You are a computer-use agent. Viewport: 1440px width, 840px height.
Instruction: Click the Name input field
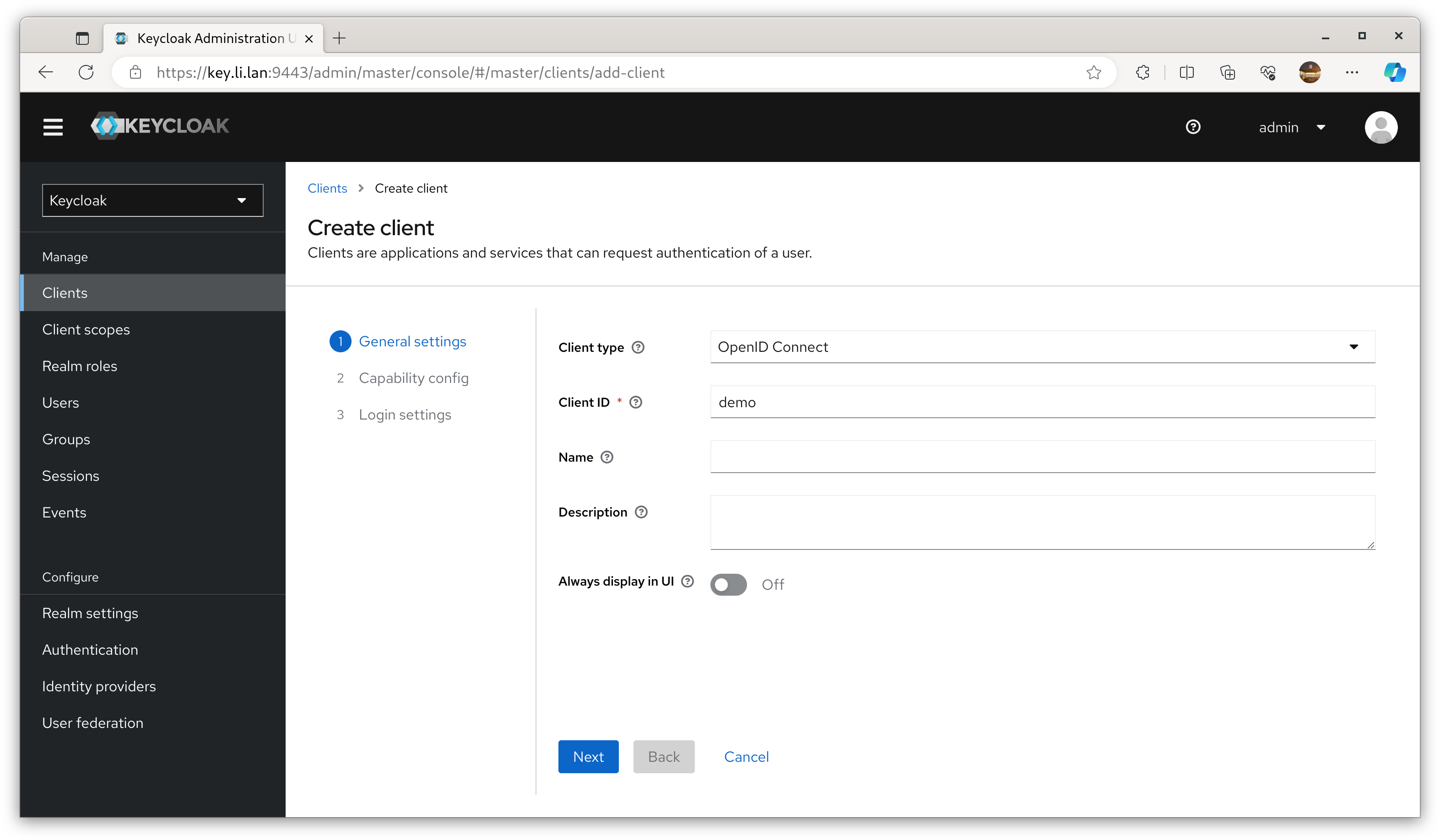[x=1042, y=457]
